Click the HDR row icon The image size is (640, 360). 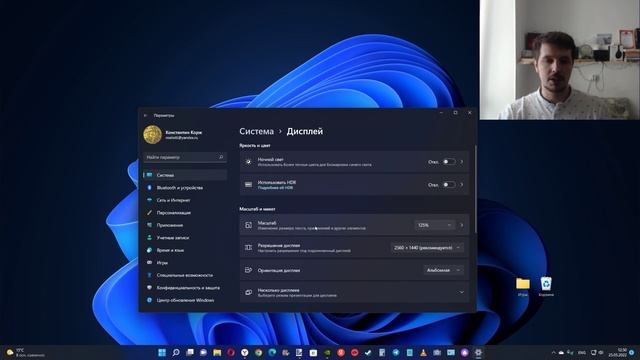(x=248, y=185)
